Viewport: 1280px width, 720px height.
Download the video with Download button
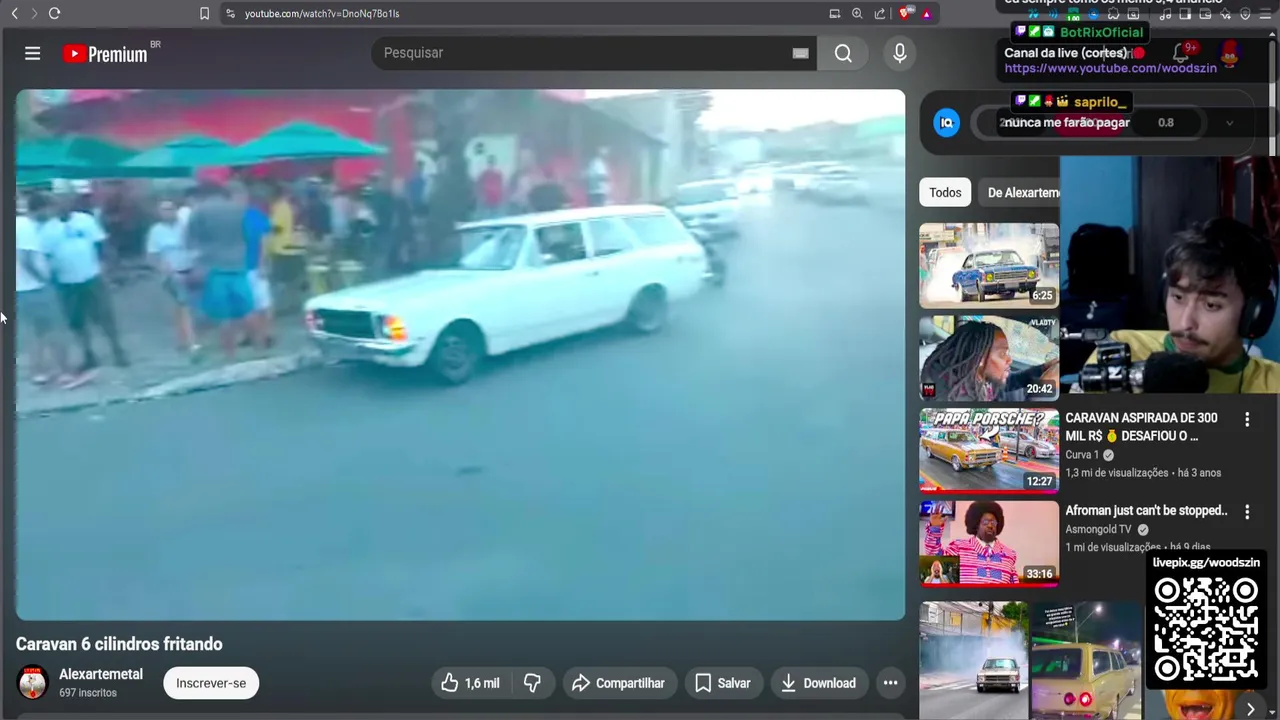tap(818, 683)
